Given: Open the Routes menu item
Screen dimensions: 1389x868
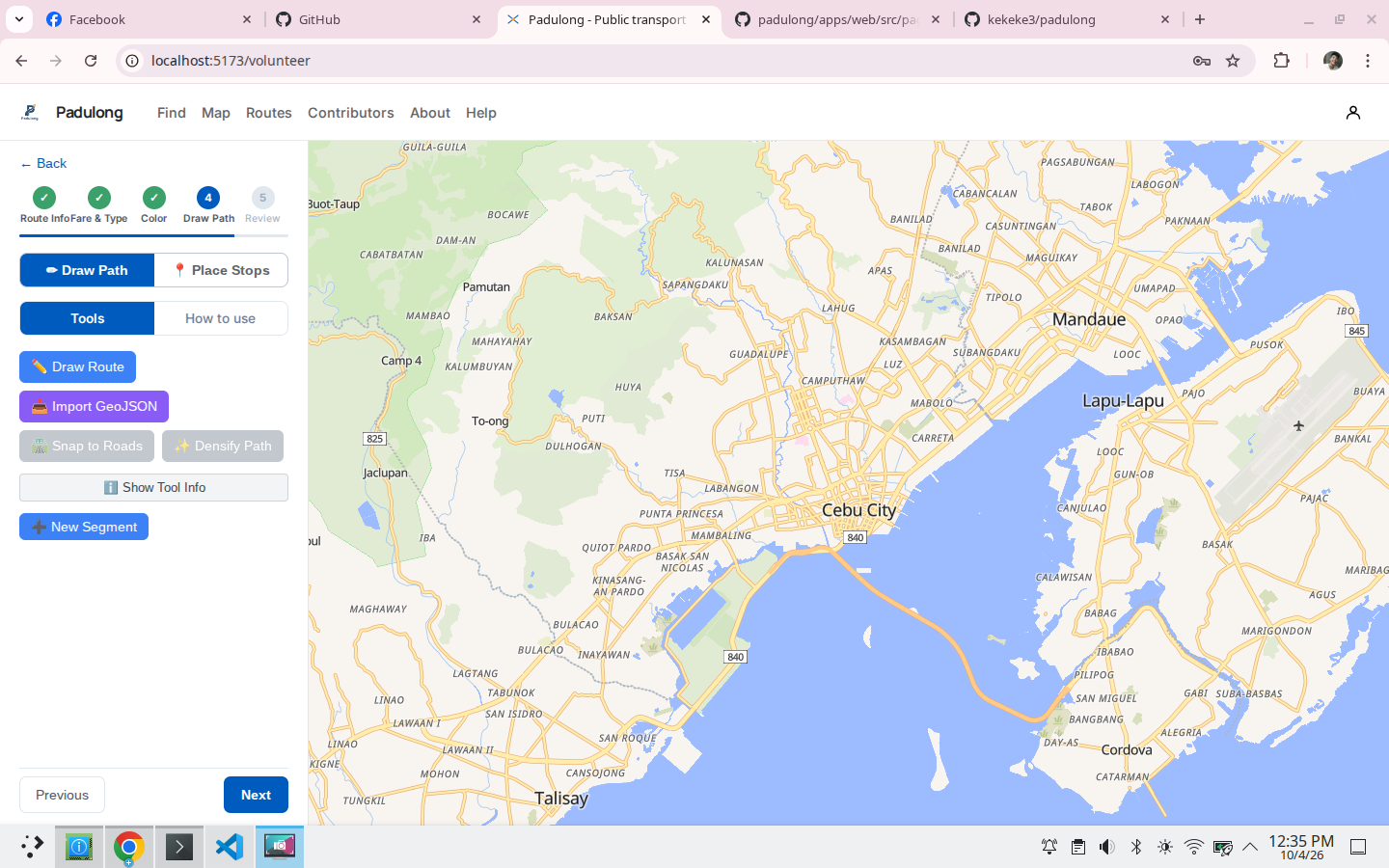Looking at the screenshot, I should [x=268, y=113].
